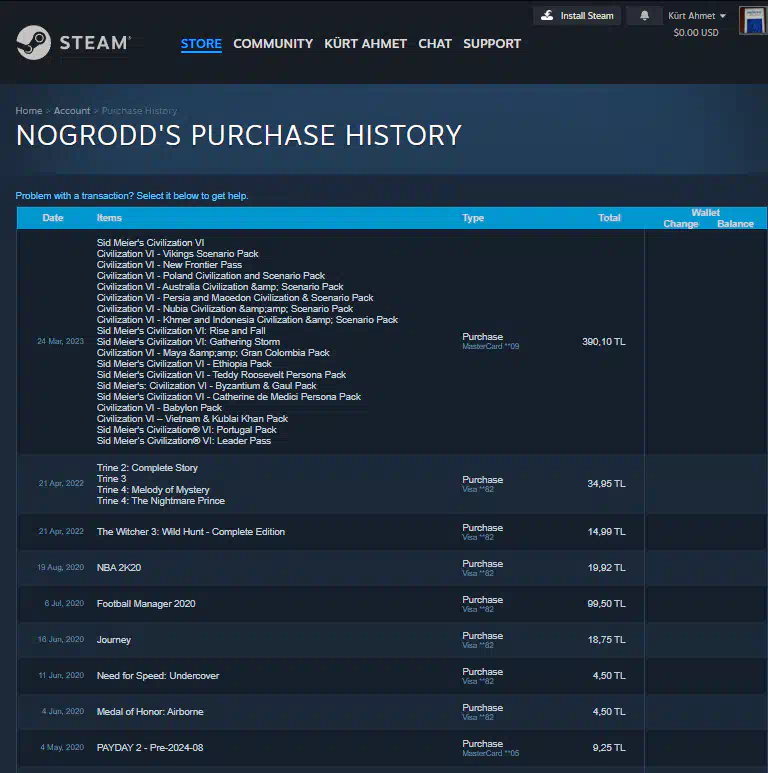Click the Date column header
This screenshot has width=768, height=773.
(x=53, y=218)
